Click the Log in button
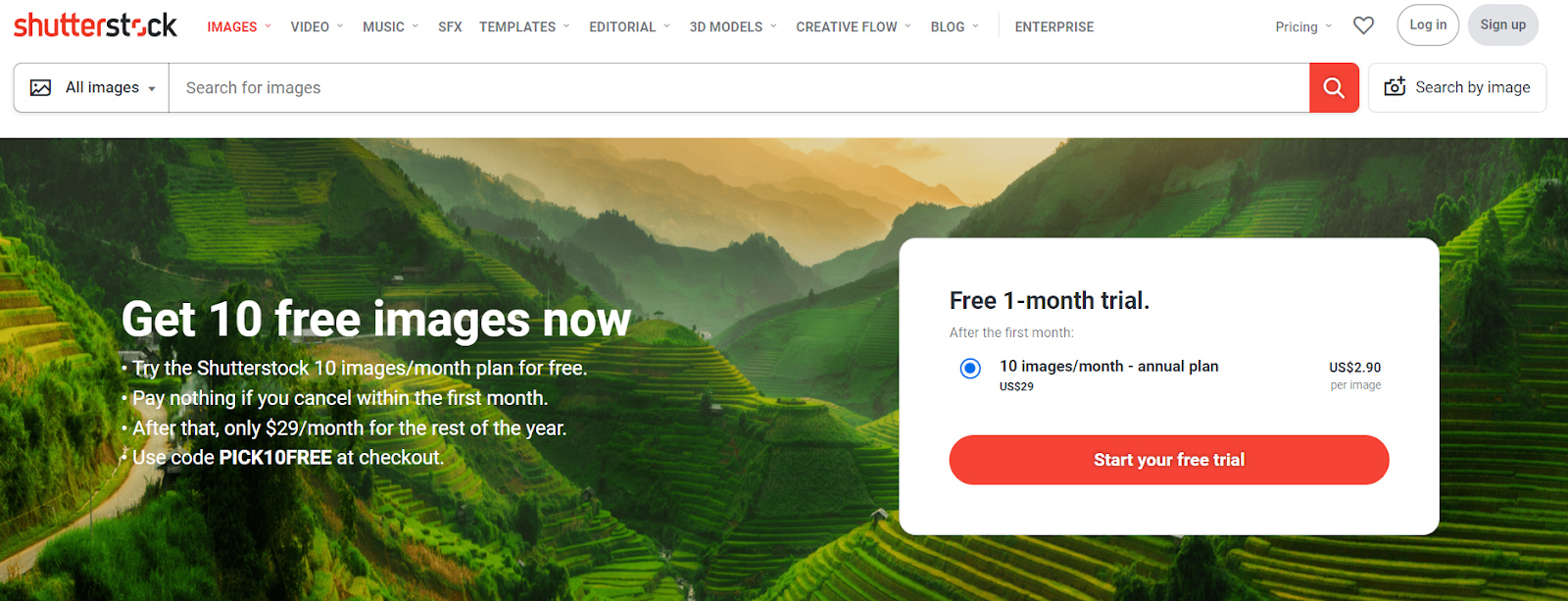The height and width of the screenshot is (601, 1568). [1428, 25]
